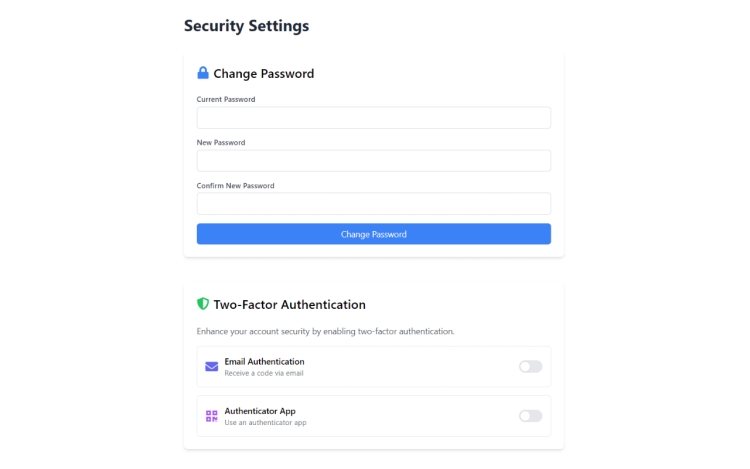Click the 'Receive a code via email' subtitle

click(264, 373)
